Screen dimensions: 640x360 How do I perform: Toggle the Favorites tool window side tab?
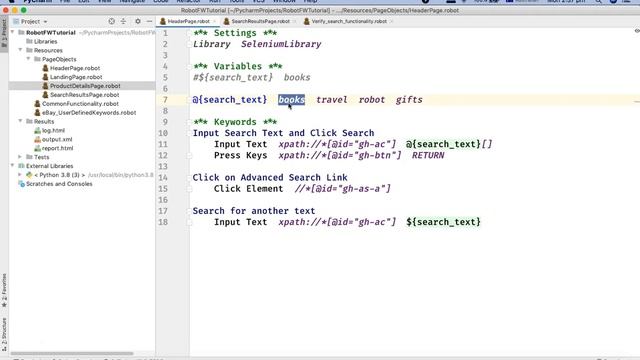[x=4, y=291]
